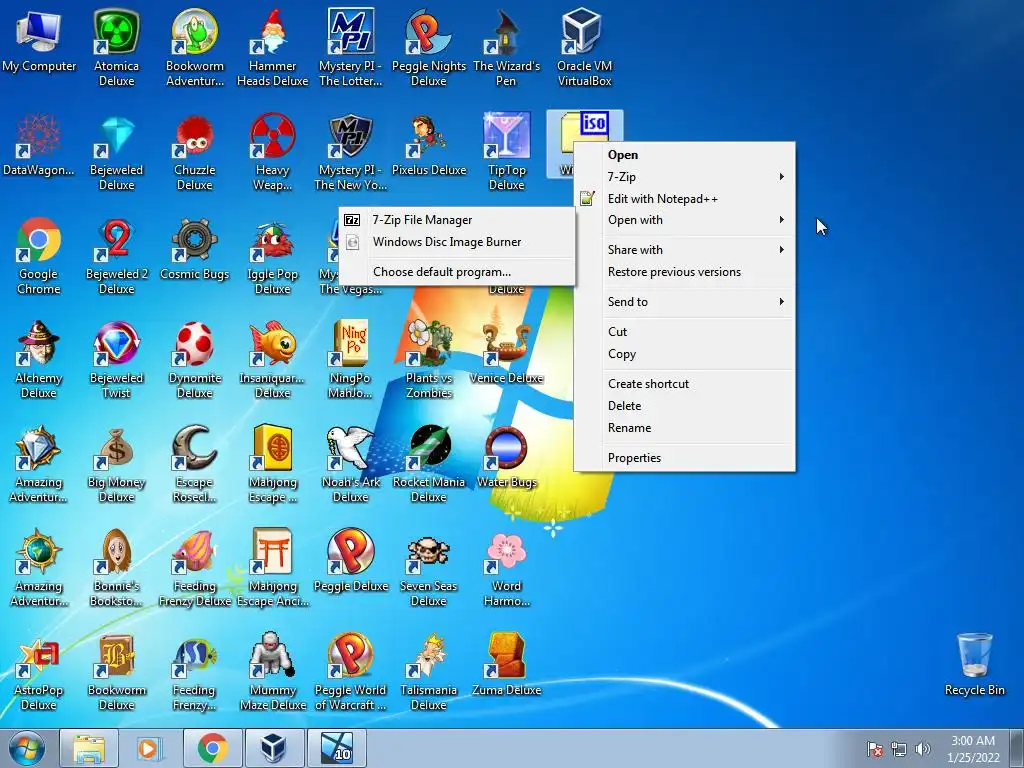Open Action Center flag tray icon

875,749
